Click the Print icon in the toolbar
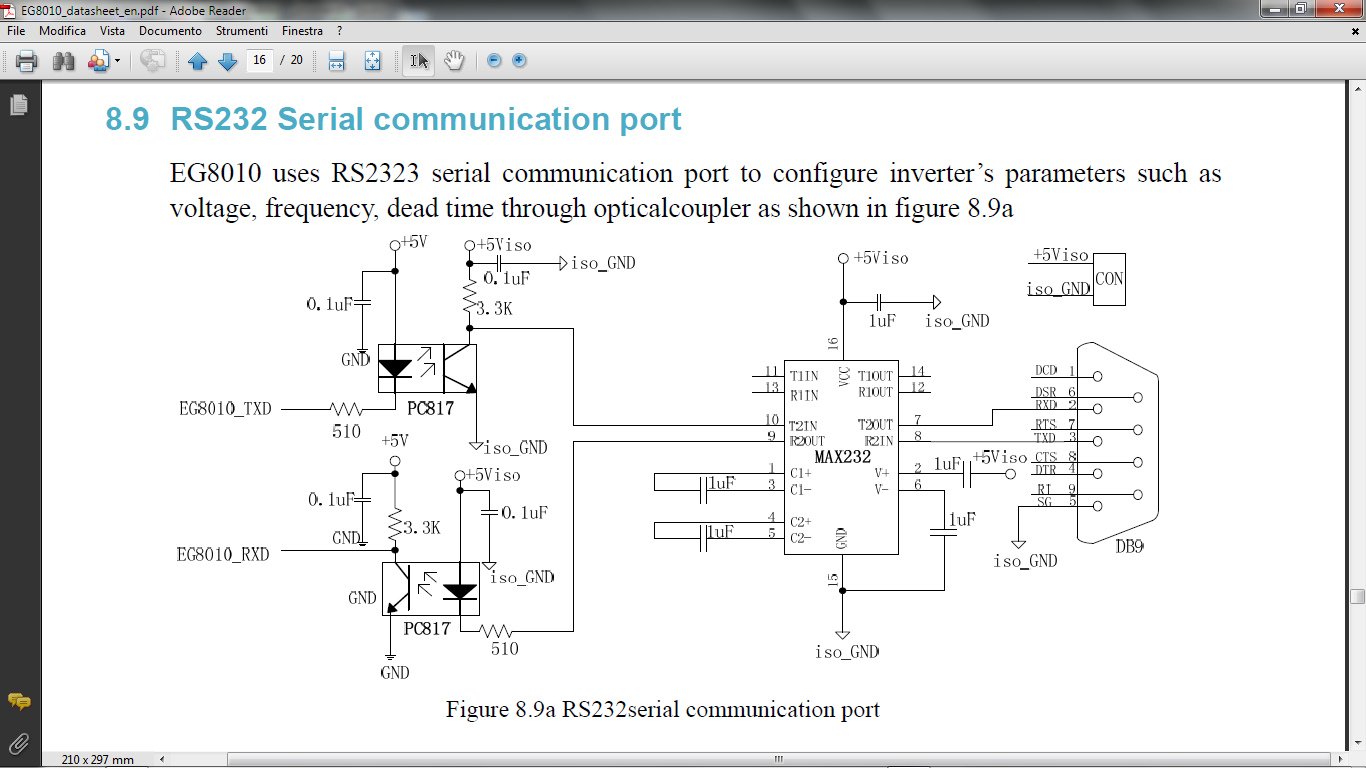The image size is (1366, 768). click(27, 61)
